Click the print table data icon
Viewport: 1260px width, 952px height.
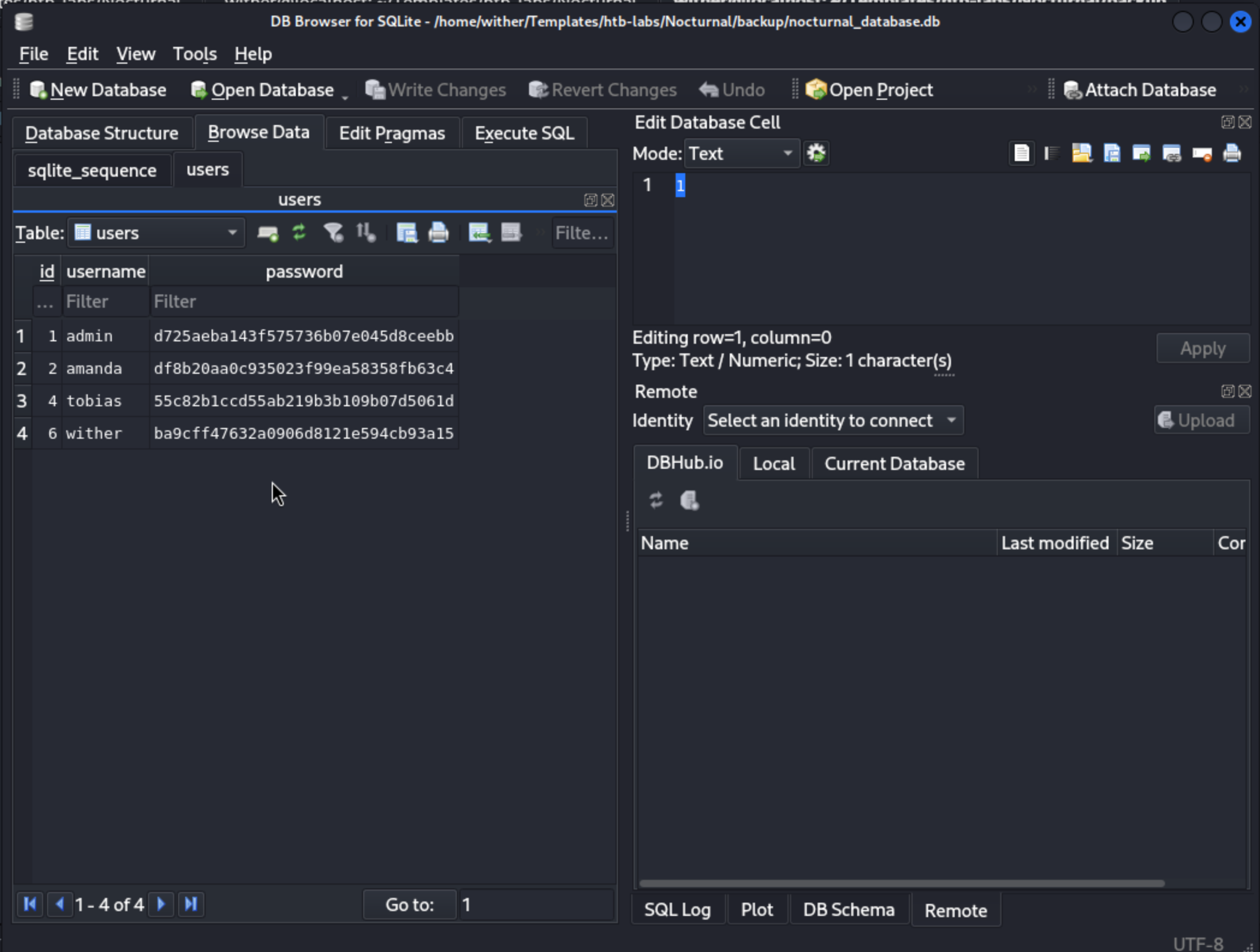click(438, 233)
